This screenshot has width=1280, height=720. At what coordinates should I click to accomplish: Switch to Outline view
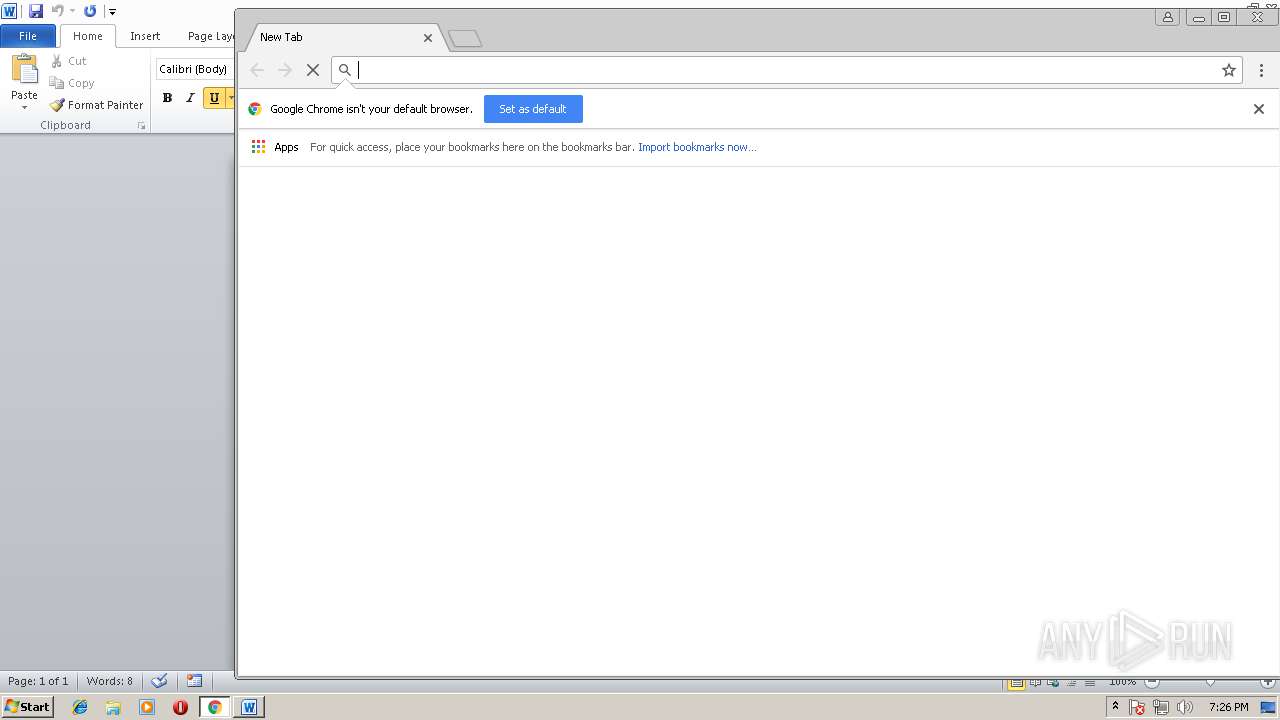click(1071, 682)
